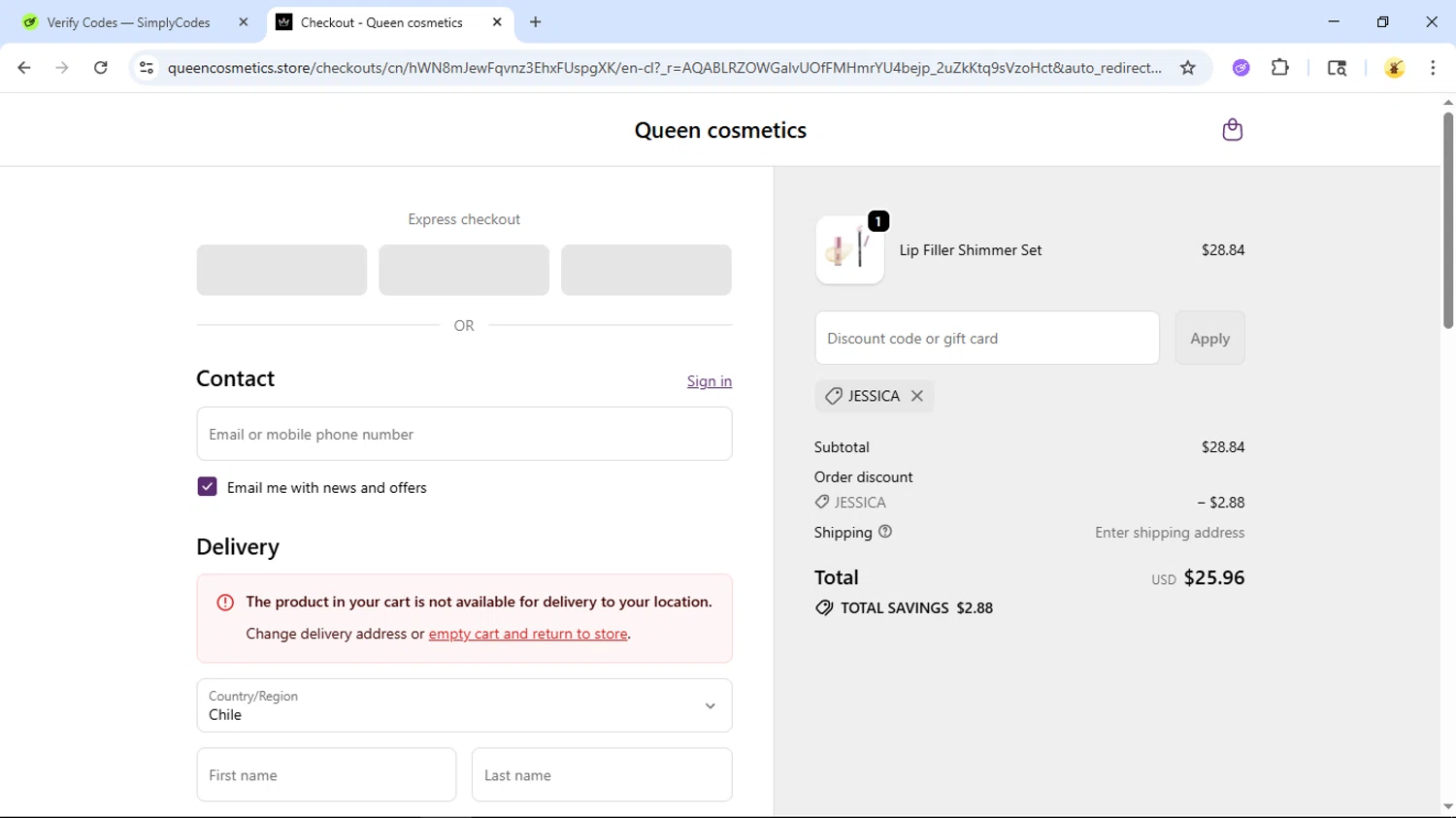Click the Enter shipping address text
This screenshot has height=818, width=1456.
1170,533
